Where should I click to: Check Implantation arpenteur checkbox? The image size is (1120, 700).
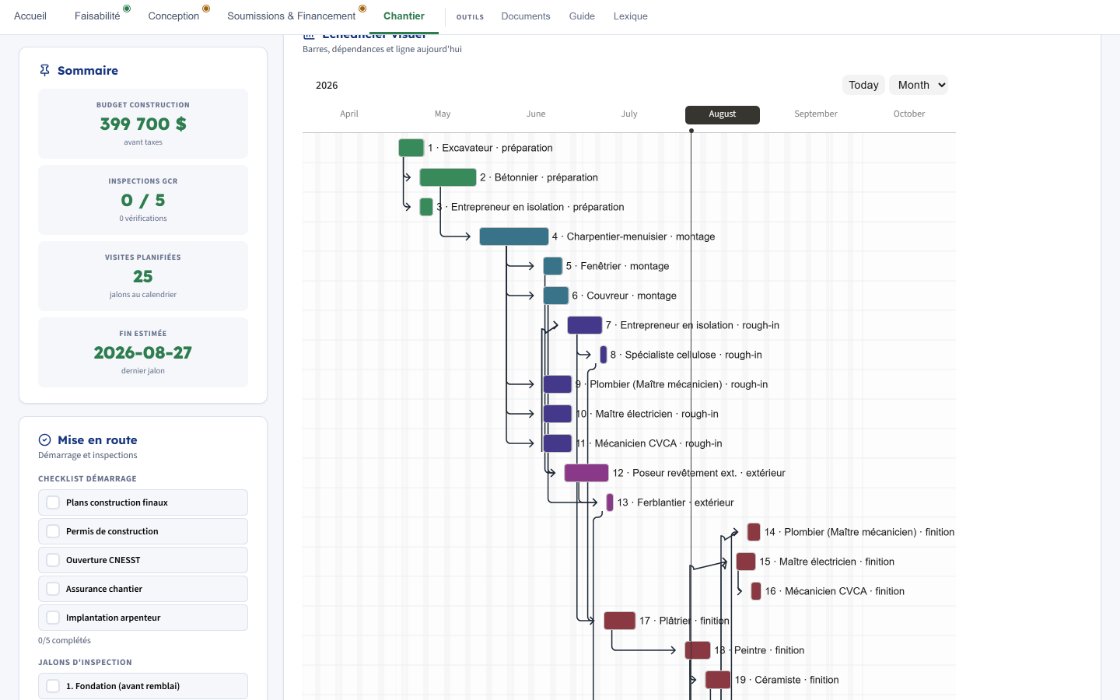pos(53,618)
